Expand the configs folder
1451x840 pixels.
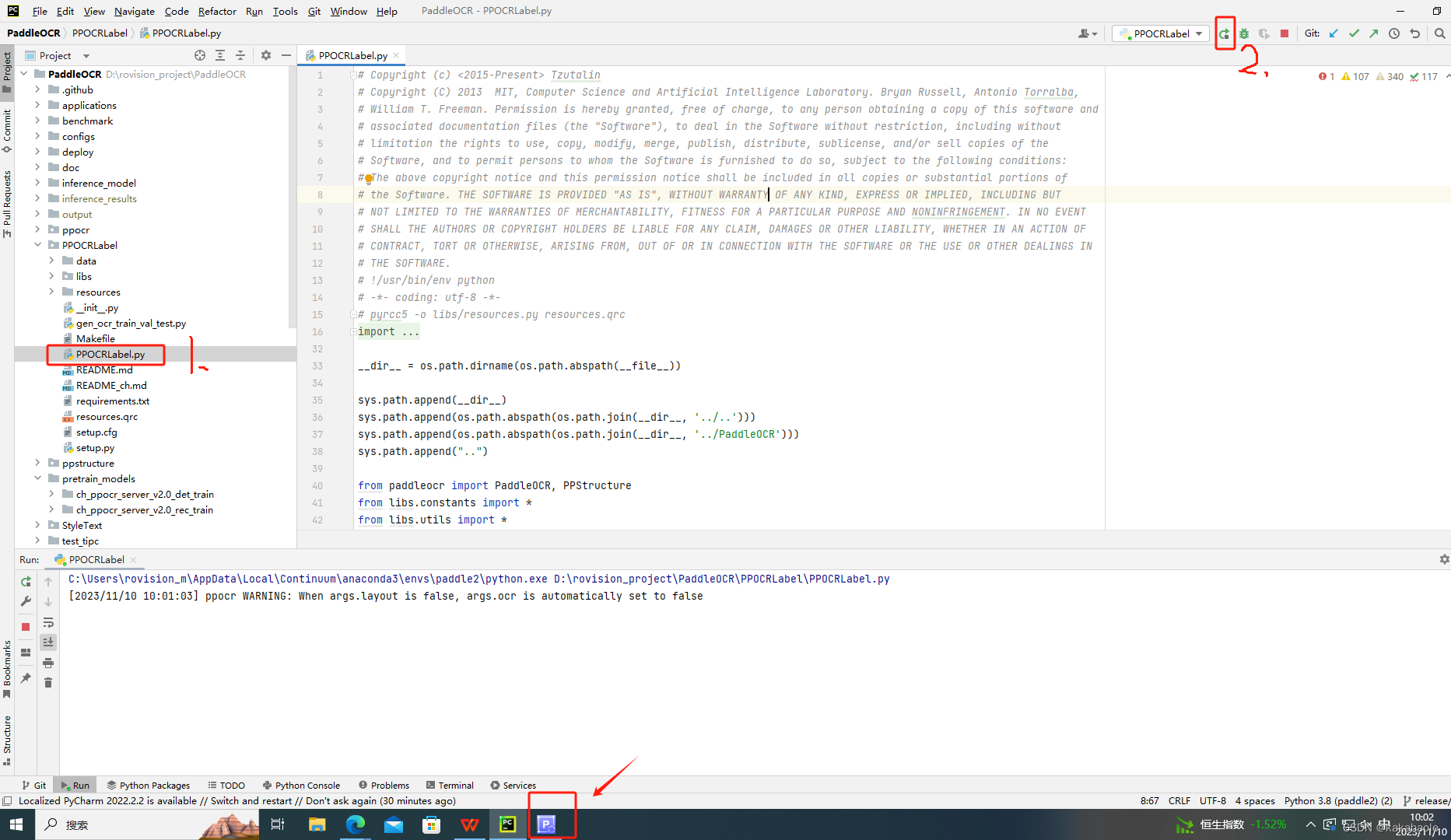[x=37, y=136]
